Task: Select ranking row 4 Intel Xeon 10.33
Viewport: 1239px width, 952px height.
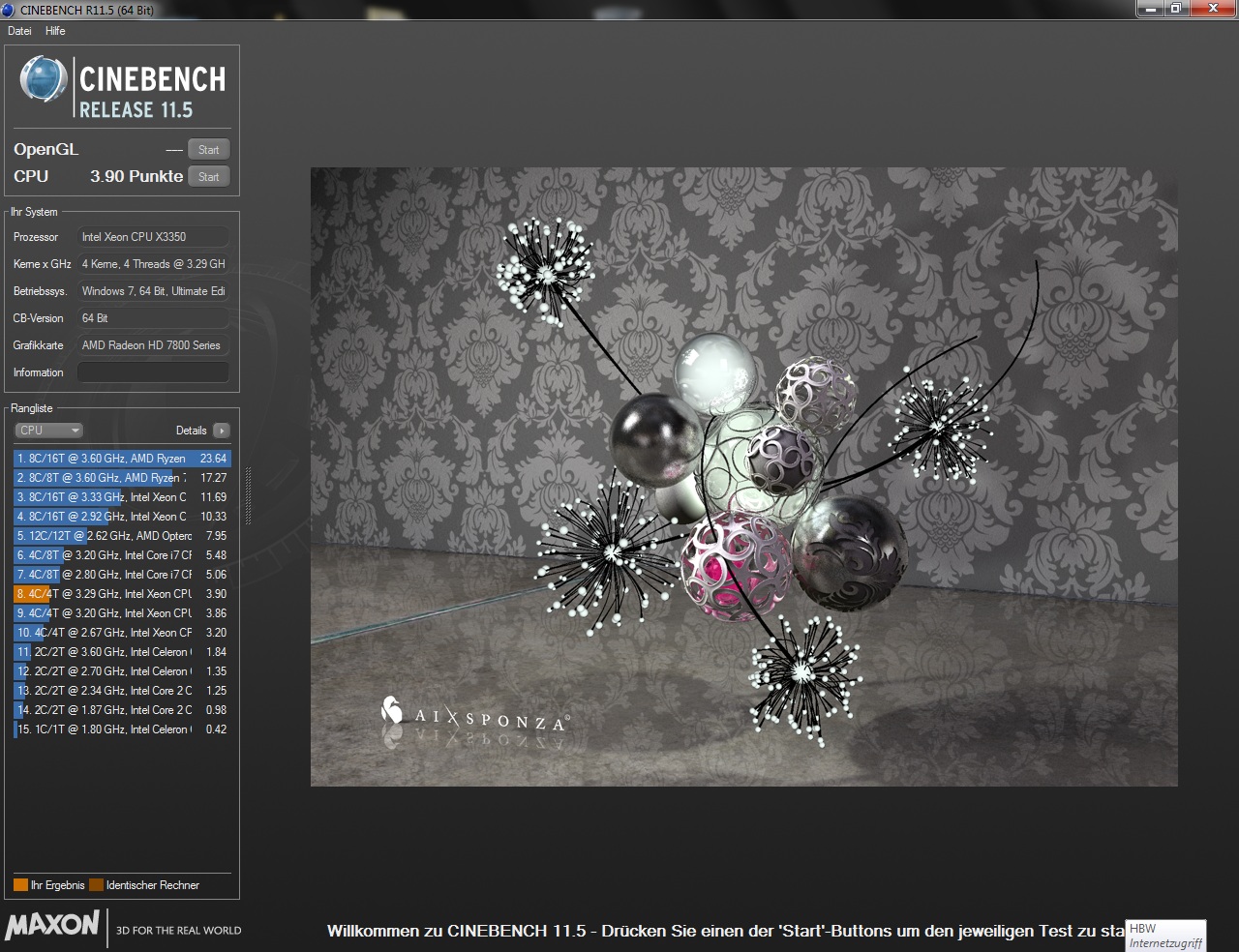Action: (x=122, y=517)
